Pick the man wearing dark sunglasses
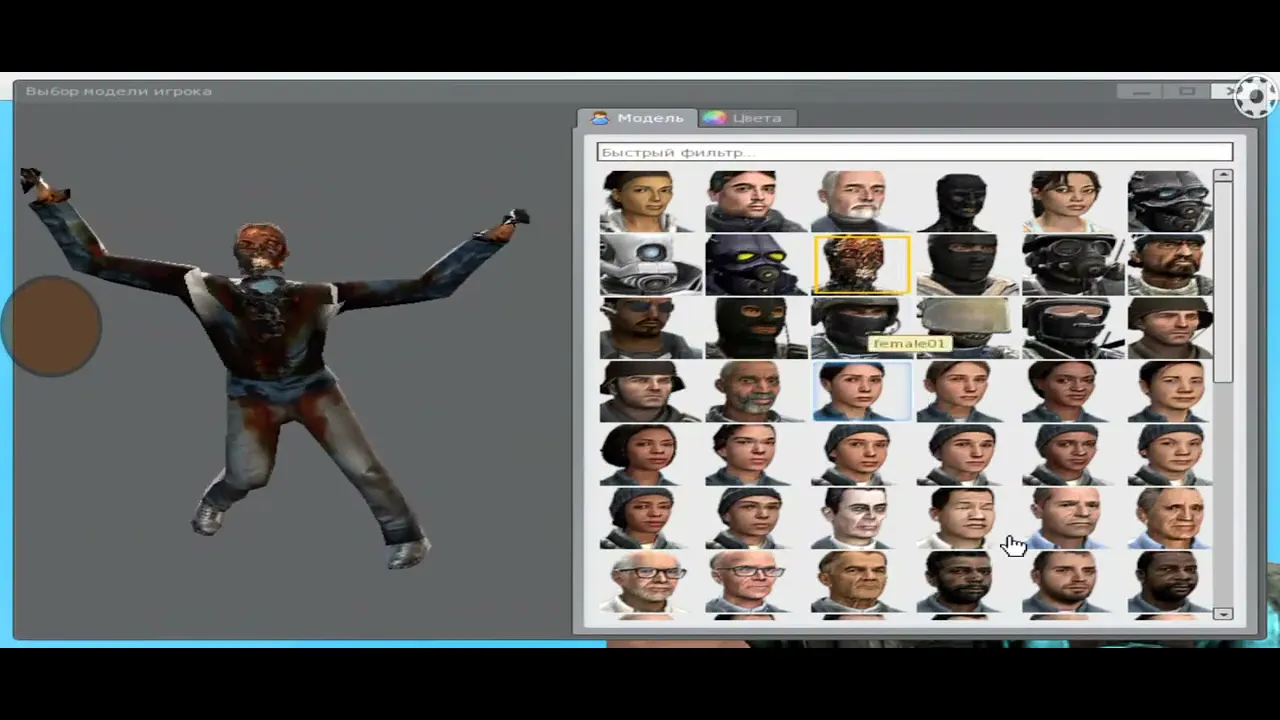Image resolution: width=1280 pixels, height=720 pixels. coord(651,329)
